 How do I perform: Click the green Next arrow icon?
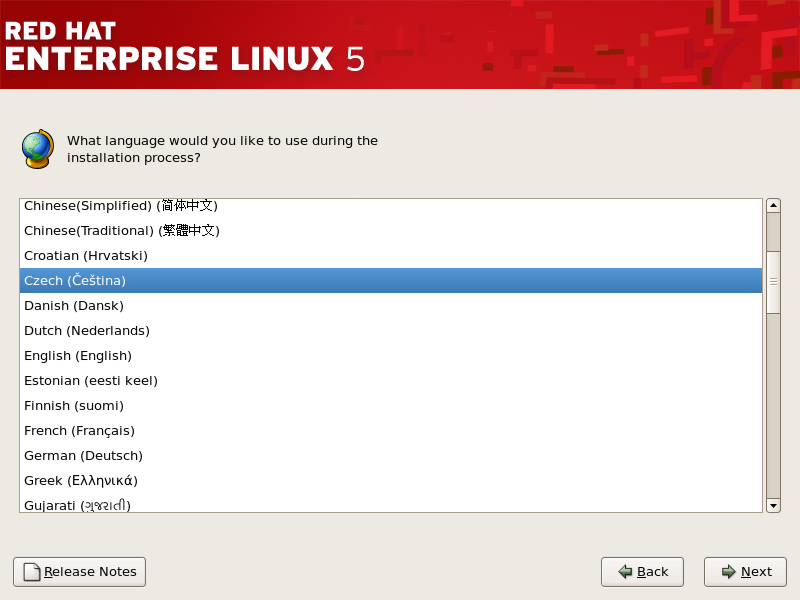pyautogui.click(x=729, y=572)
